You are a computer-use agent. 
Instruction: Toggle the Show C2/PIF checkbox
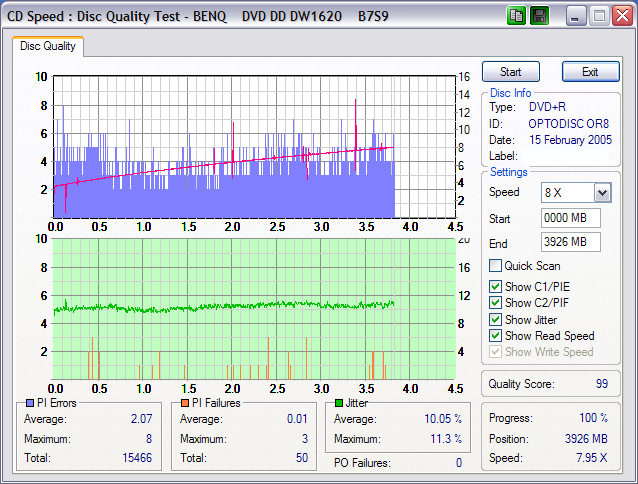pyautogui.click(x=495, y=303)
